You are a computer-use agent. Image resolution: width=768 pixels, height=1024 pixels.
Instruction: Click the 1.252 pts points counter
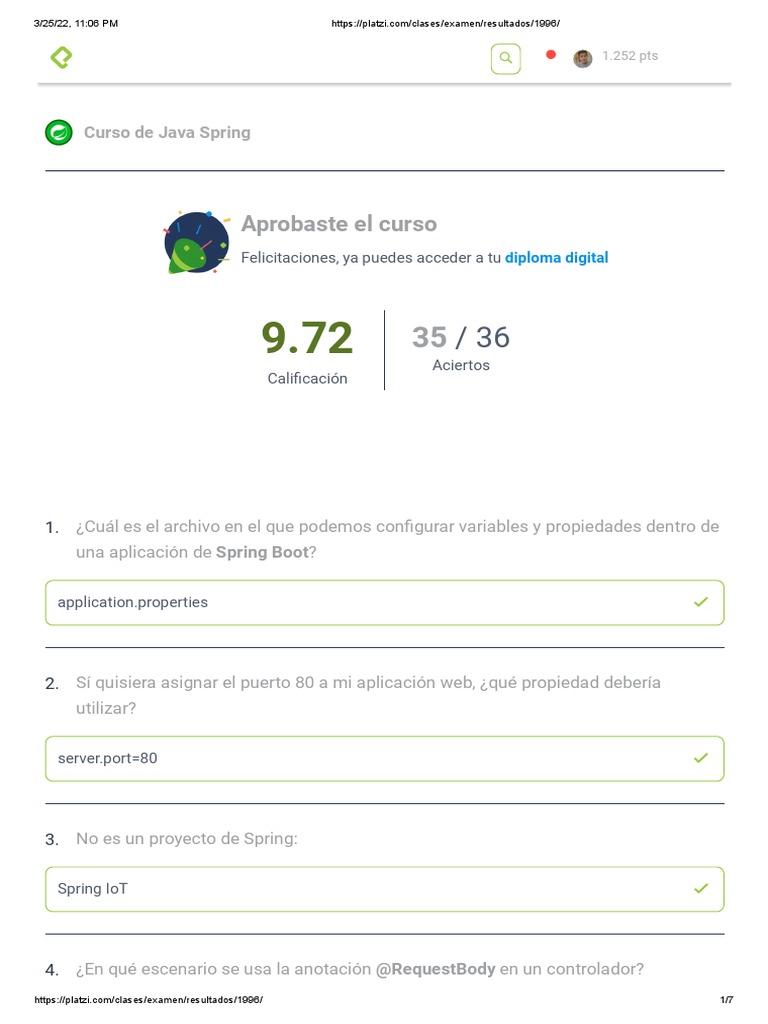[x=630, y=56]
